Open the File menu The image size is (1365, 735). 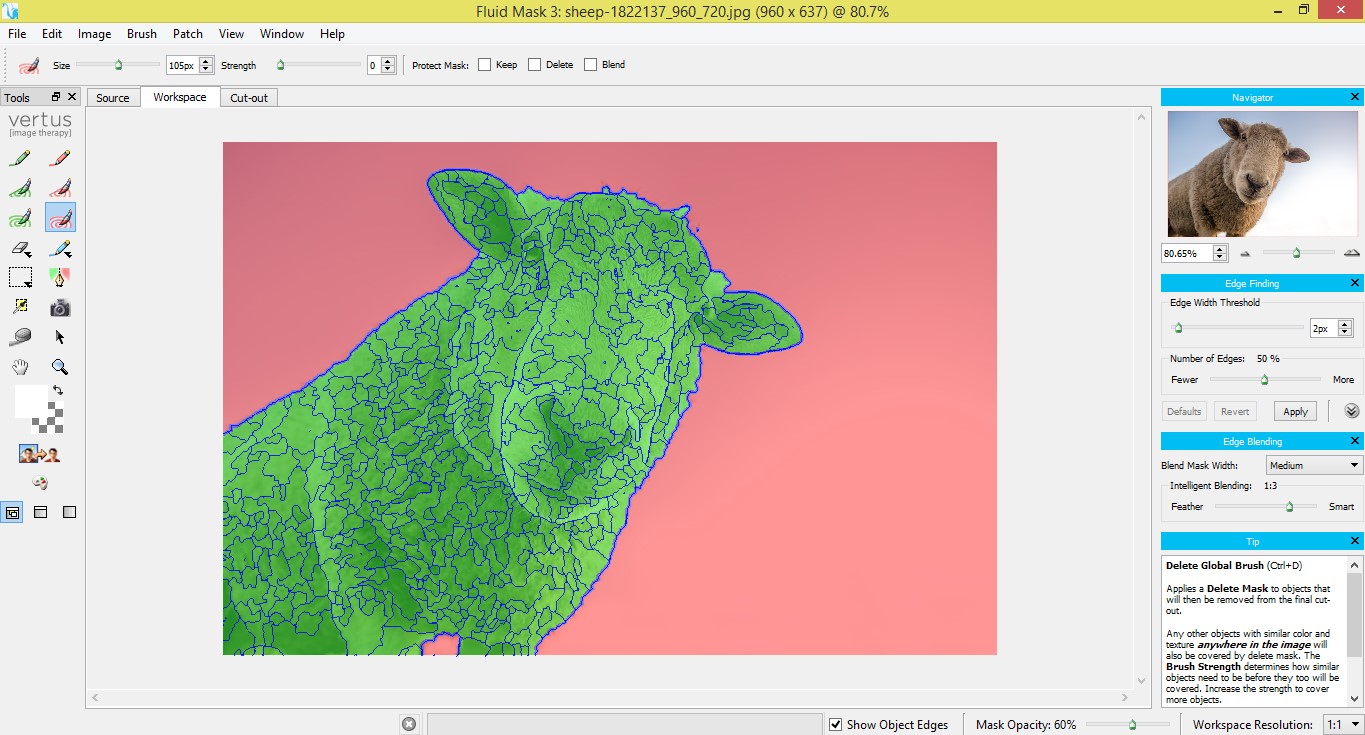pos(17,33)
